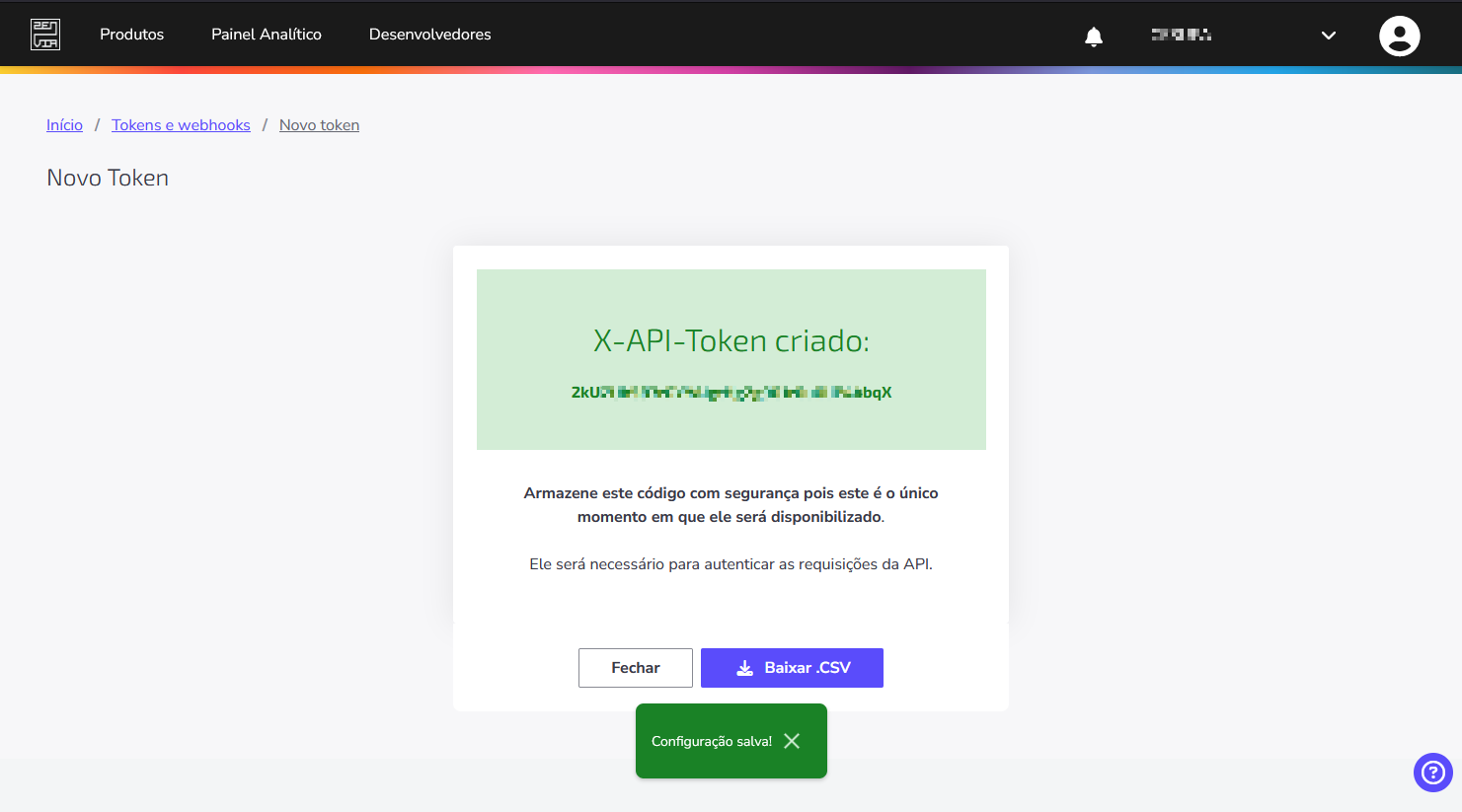Open the Produtos menu
This screenshot has width=1462, height=812.
click(x=131, y=35)
